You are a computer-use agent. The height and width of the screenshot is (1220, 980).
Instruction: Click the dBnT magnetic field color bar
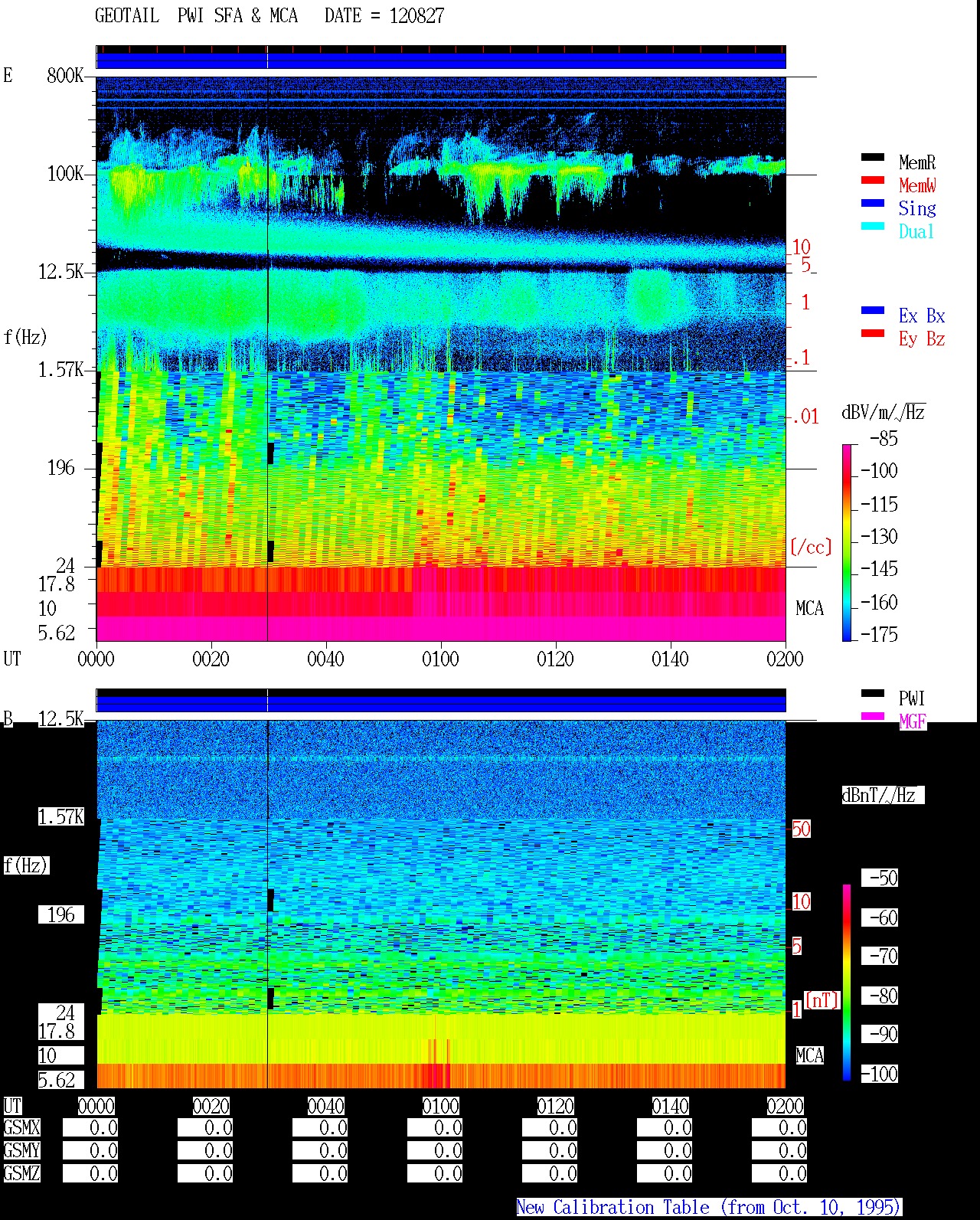[x=847, y=983]
